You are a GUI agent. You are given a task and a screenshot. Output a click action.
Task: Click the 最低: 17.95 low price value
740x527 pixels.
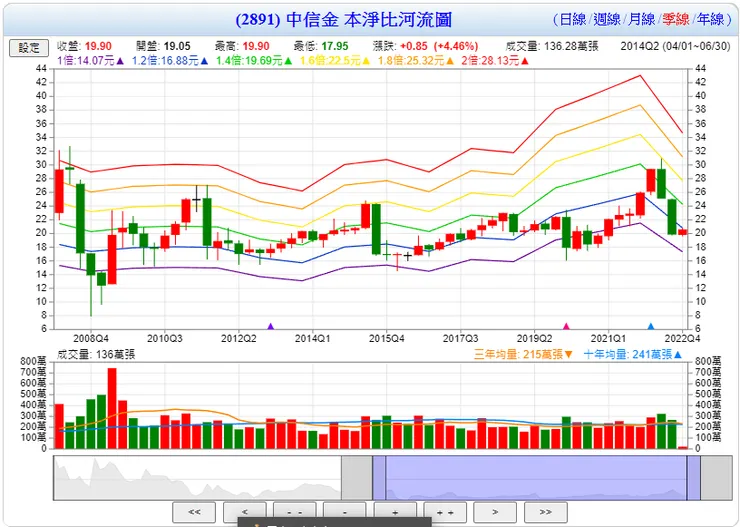point(321,46)
